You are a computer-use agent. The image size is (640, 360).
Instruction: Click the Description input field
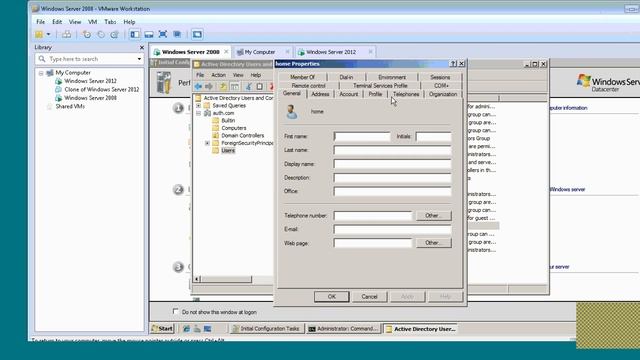(392, 178)
